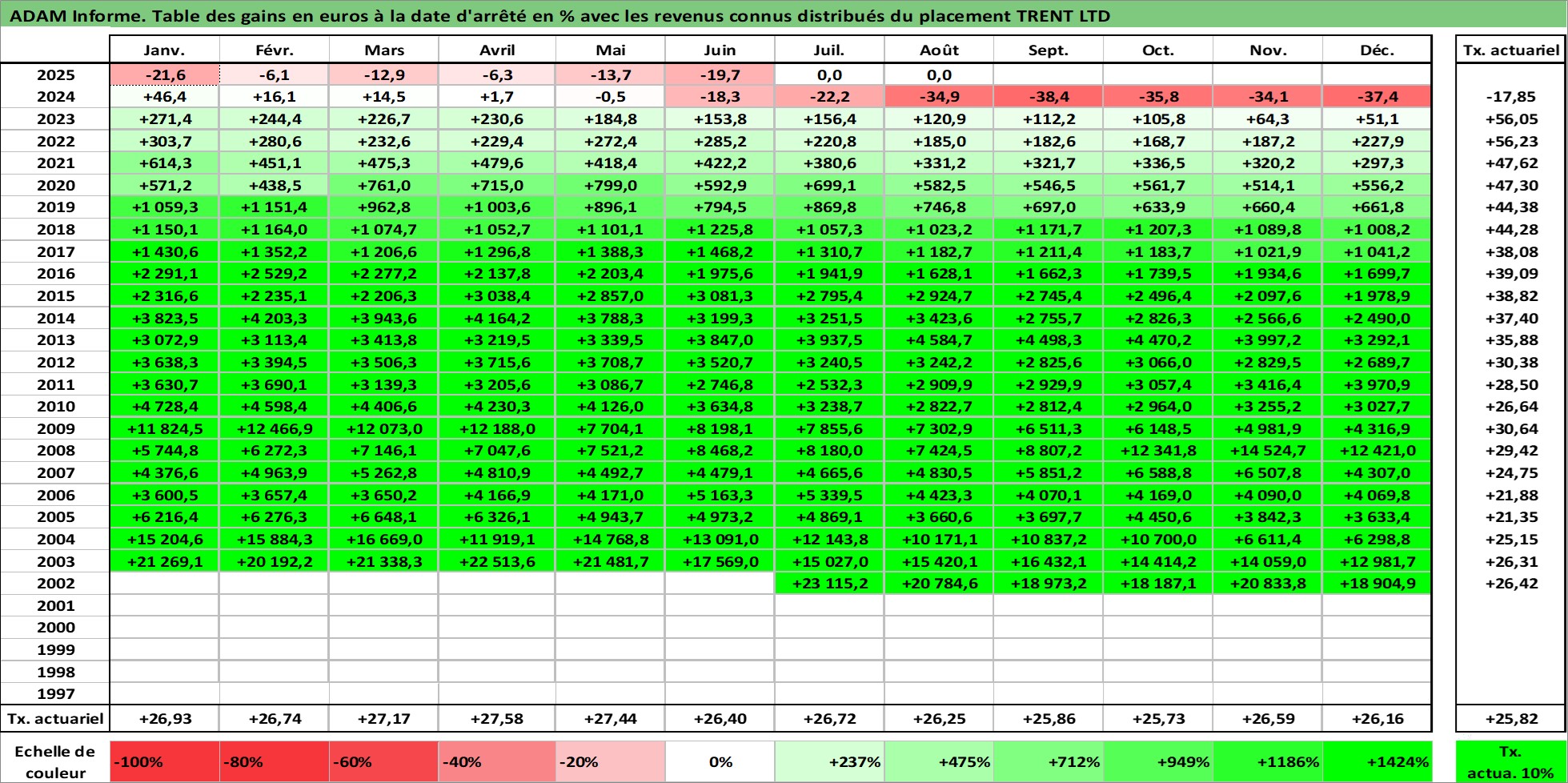This screenshot has width=1568, height=783.
Task: Select cell +4 584,7 in the 2013 row
Action: pyautogui.click(x=939, y=340)
